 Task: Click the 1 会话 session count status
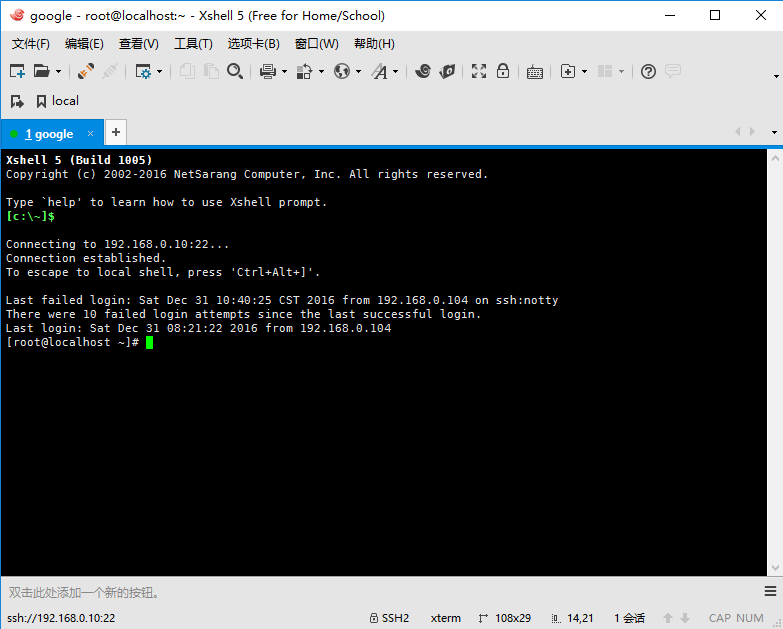[x=629, y=618]
